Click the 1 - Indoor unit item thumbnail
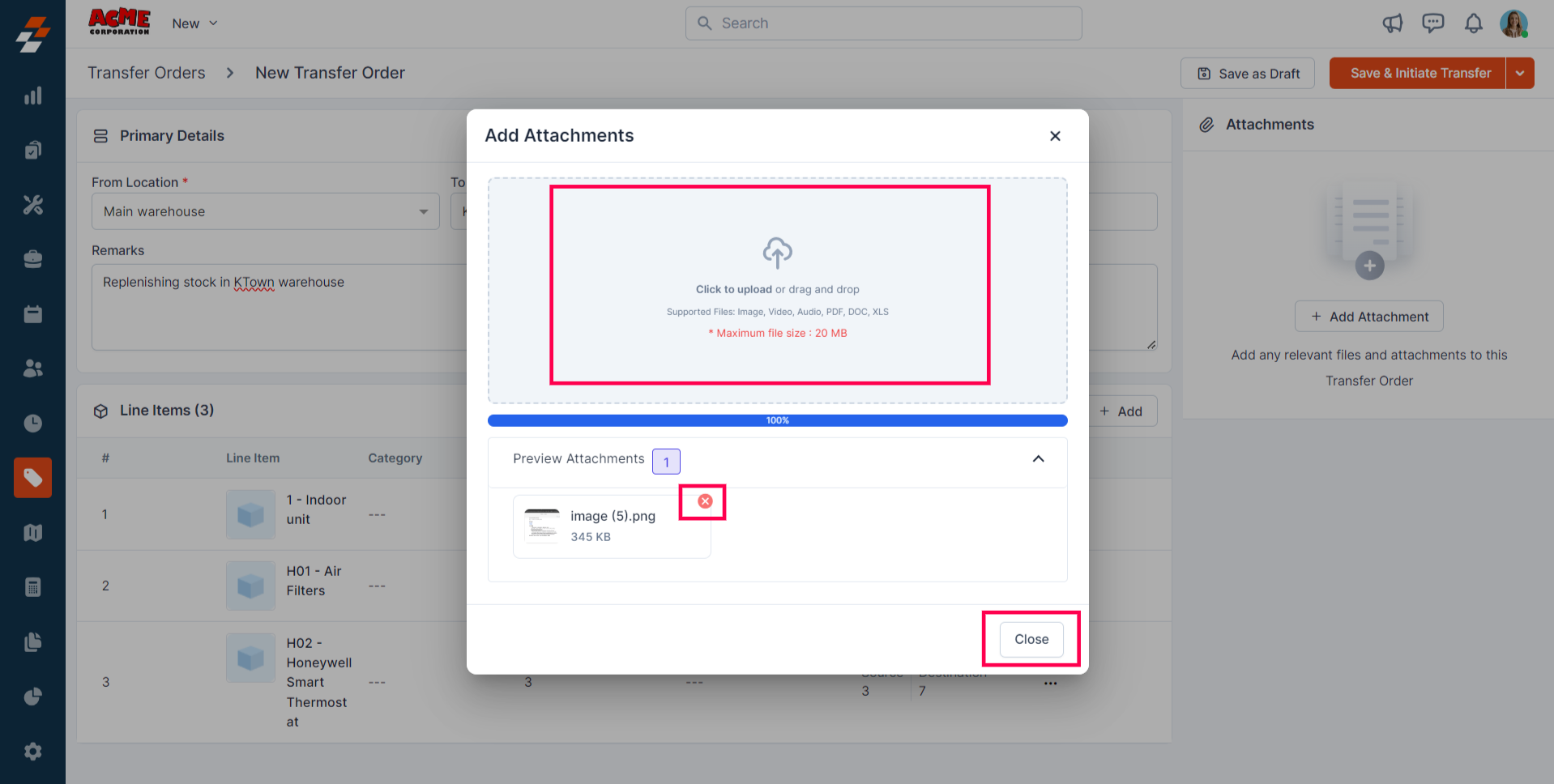Screen dimensions: 1554x784 coord(251,514)
